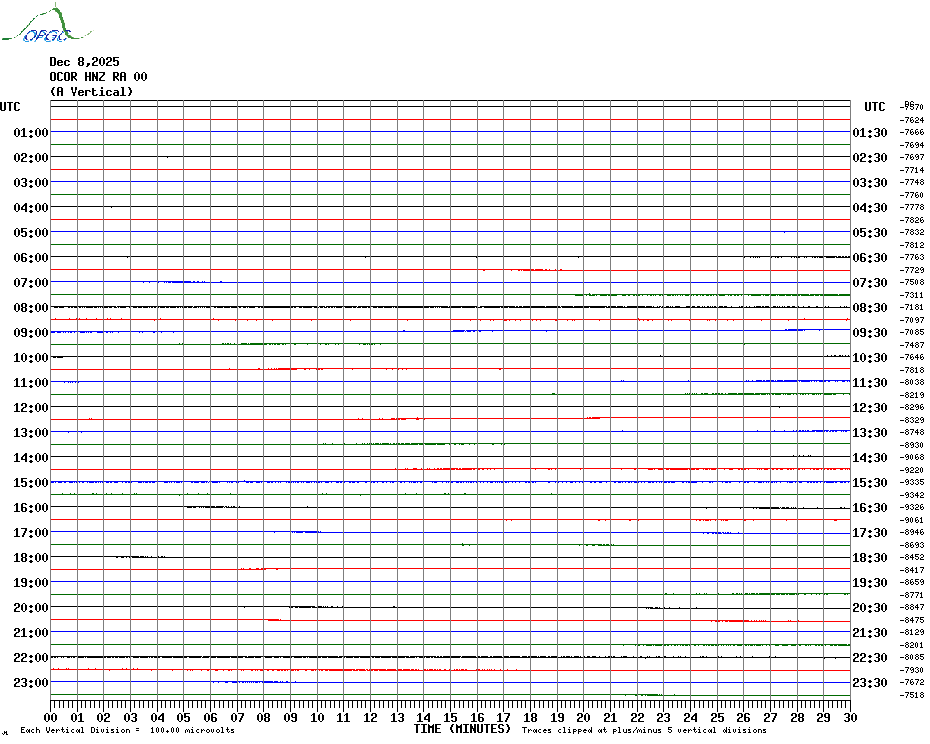Select the 15:00 hour label on left
This screenshot has width=930, height=744.
[x=31, y=483]
